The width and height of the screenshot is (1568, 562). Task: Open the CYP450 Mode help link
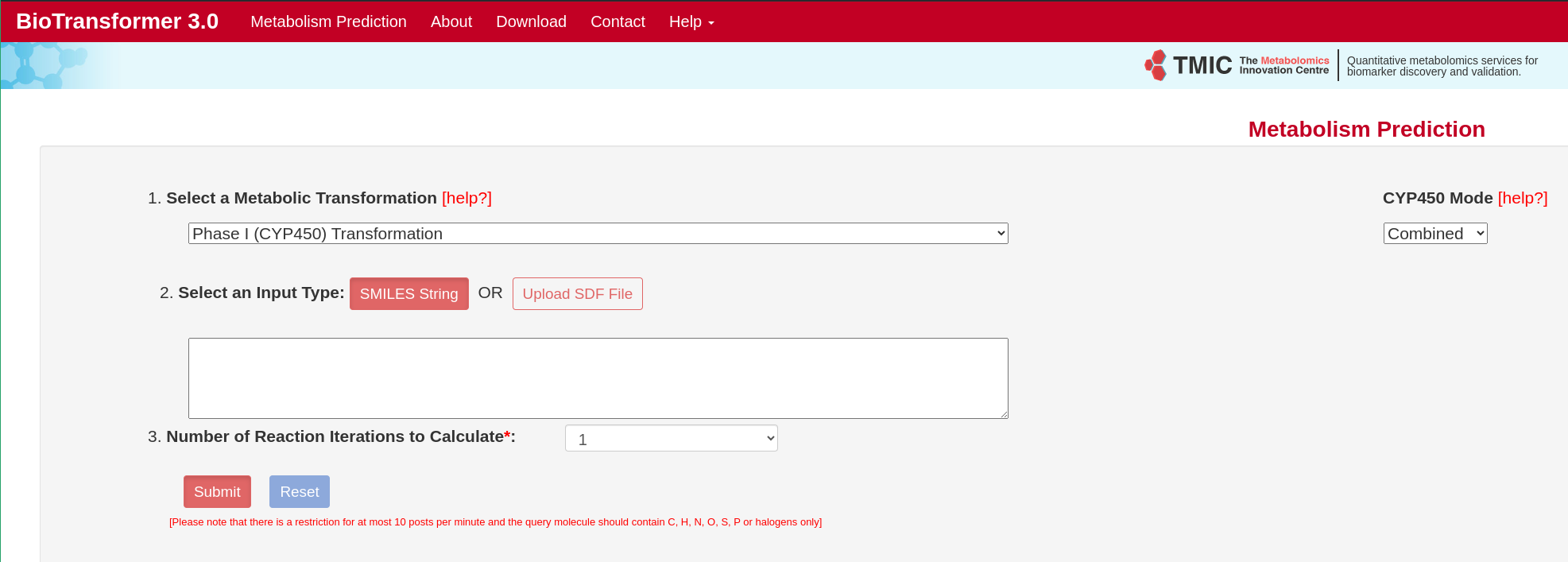pos(1522,198)
